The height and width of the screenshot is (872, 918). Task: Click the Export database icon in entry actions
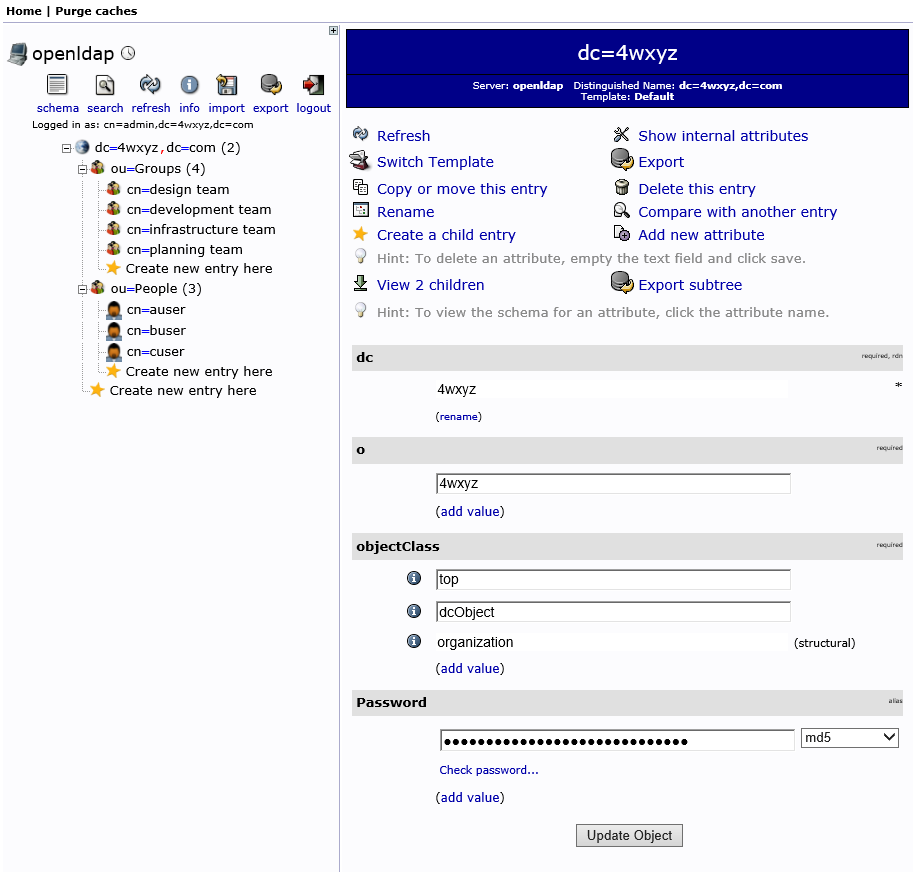(x=622, y=160)
